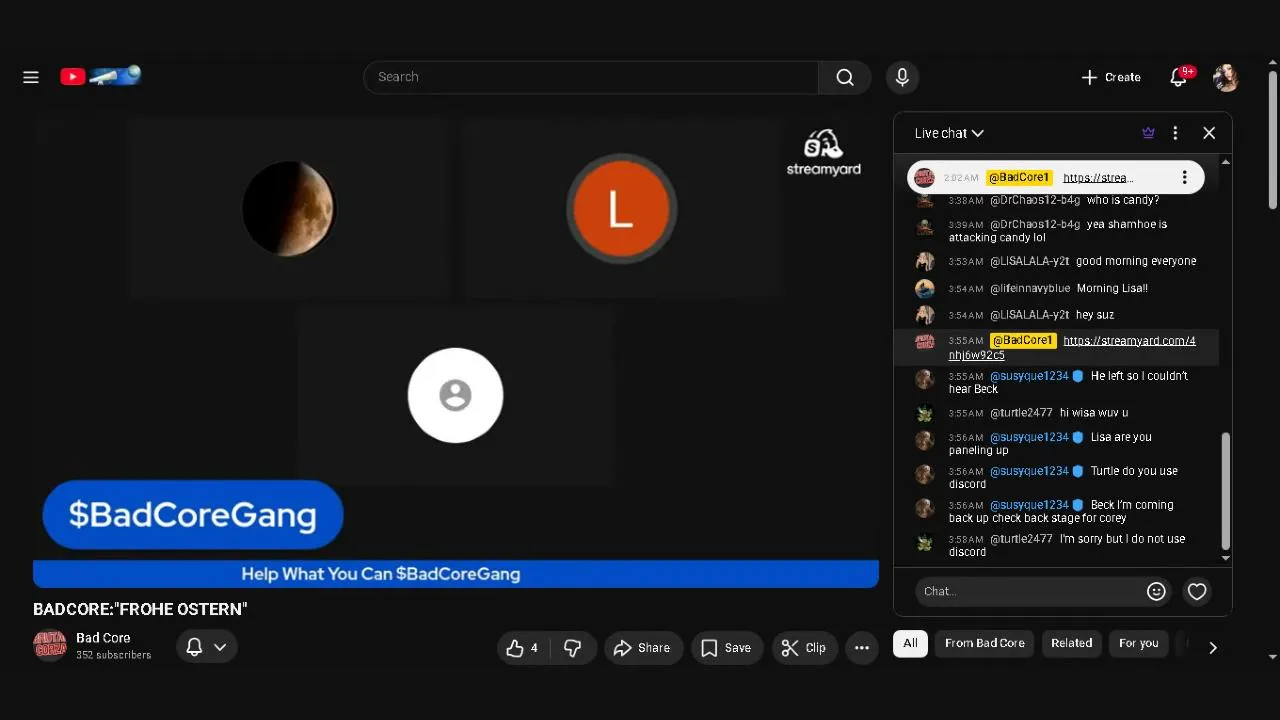Save the video to playlist
Viewport: 1280px width, 720px height.
pyautogui.click(x=727, y=648)
